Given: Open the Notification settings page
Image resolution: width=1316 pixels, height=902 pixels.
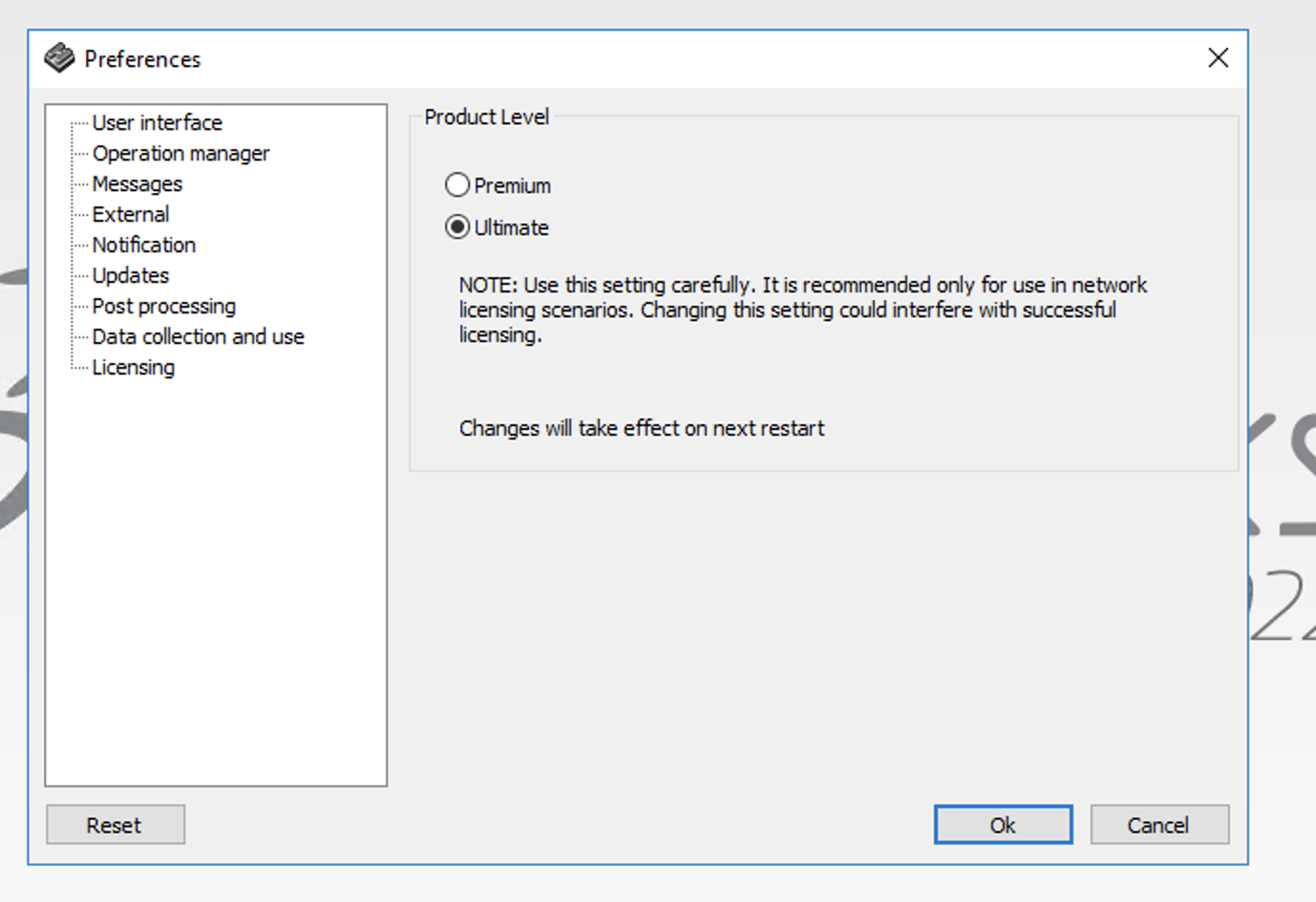Looking at the screenshot, I should (x=143, y=245).
